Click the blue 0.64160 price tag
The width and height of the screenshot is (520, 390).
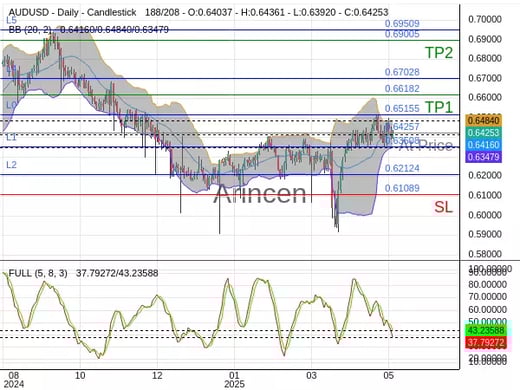[x=483, y=145]
